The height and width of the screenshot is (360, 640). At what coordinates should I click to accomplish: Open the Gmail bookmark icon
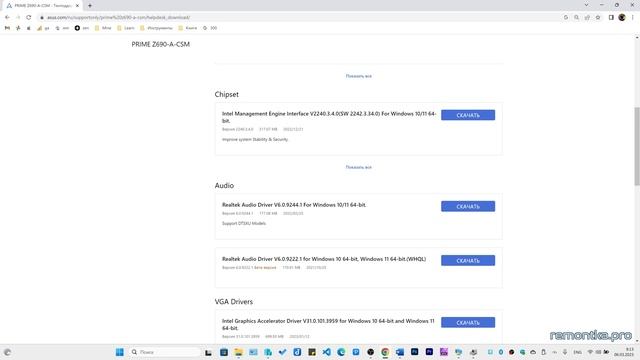7,28
